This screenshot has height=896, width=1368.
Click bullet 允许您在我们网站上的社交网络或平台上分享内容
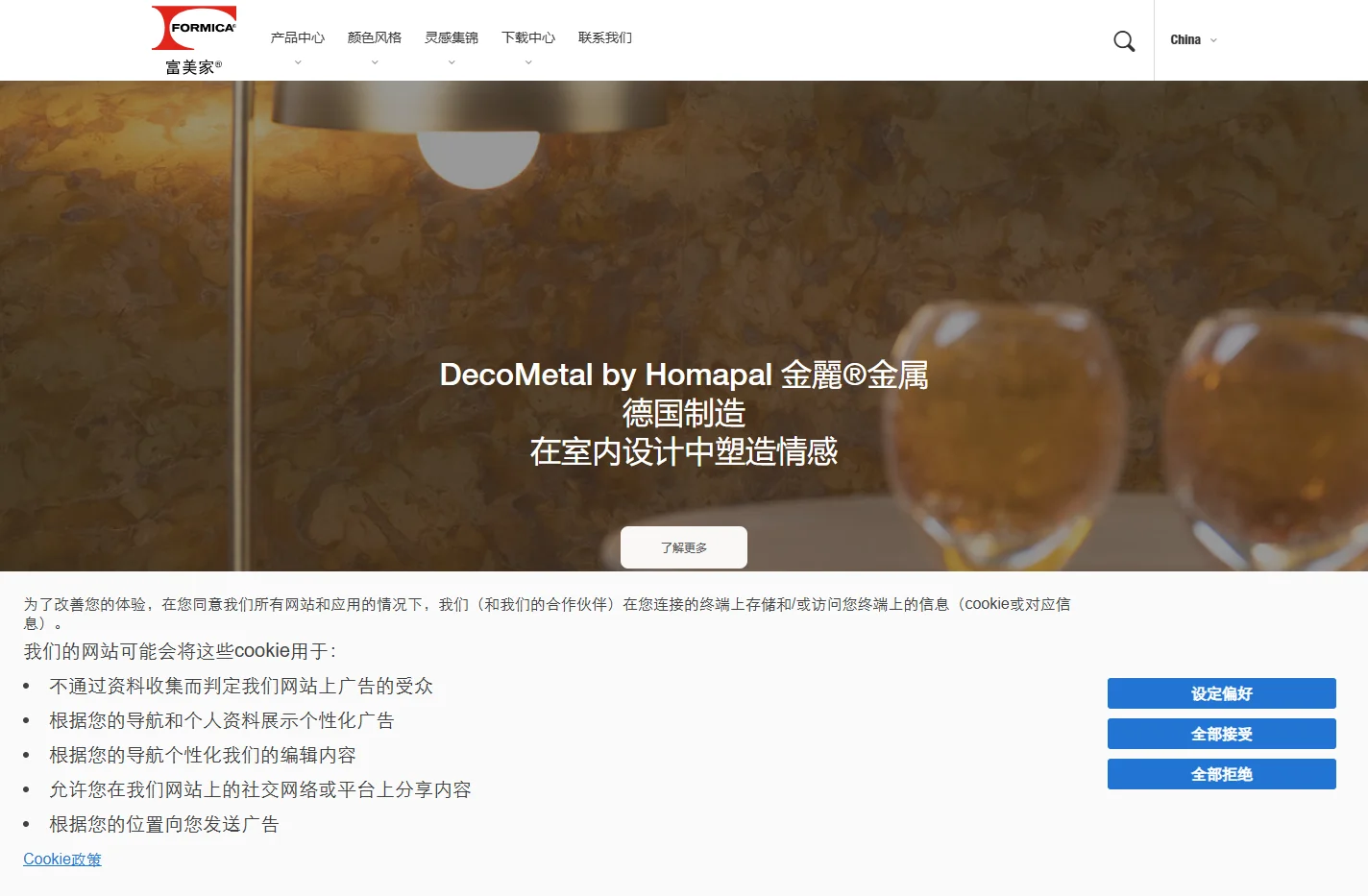click(x=260, y=789)
